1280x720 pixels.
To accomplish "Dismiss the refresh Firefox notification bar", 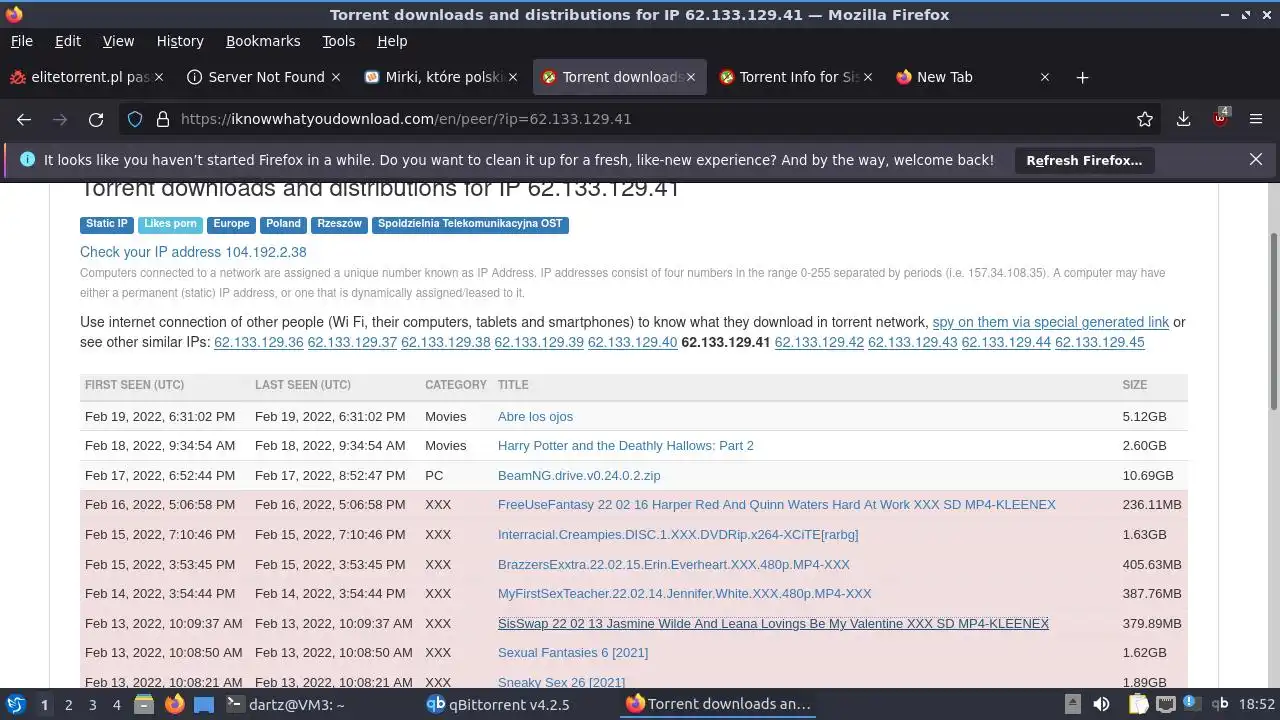I will [x=1256, y=159].
